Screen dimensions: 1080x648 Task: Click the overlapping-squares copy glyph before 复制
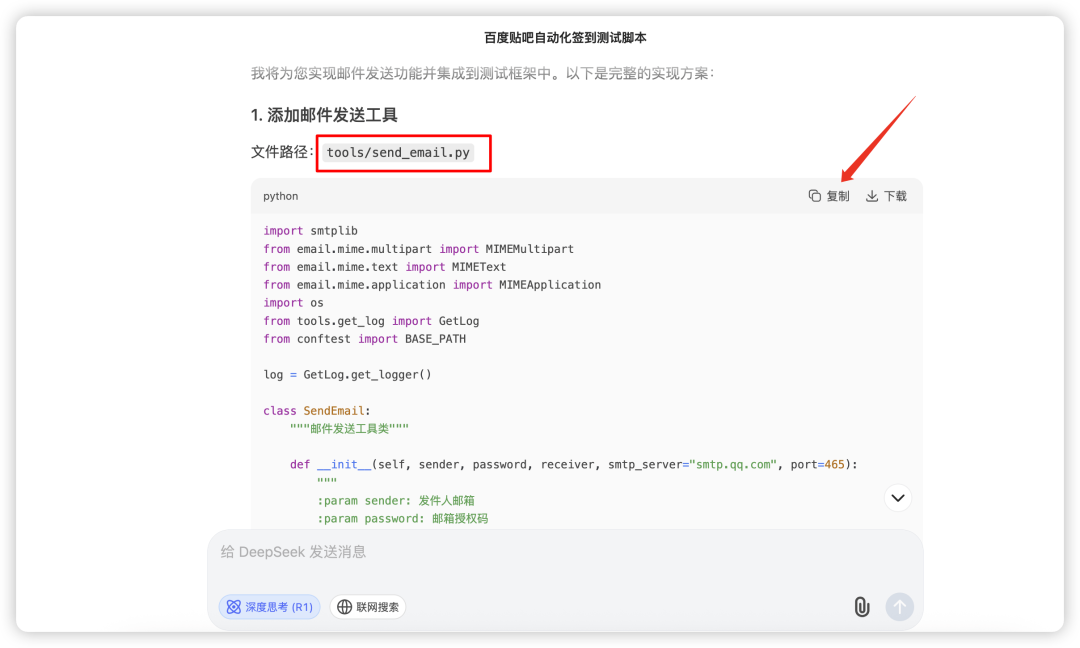(815, 196)
